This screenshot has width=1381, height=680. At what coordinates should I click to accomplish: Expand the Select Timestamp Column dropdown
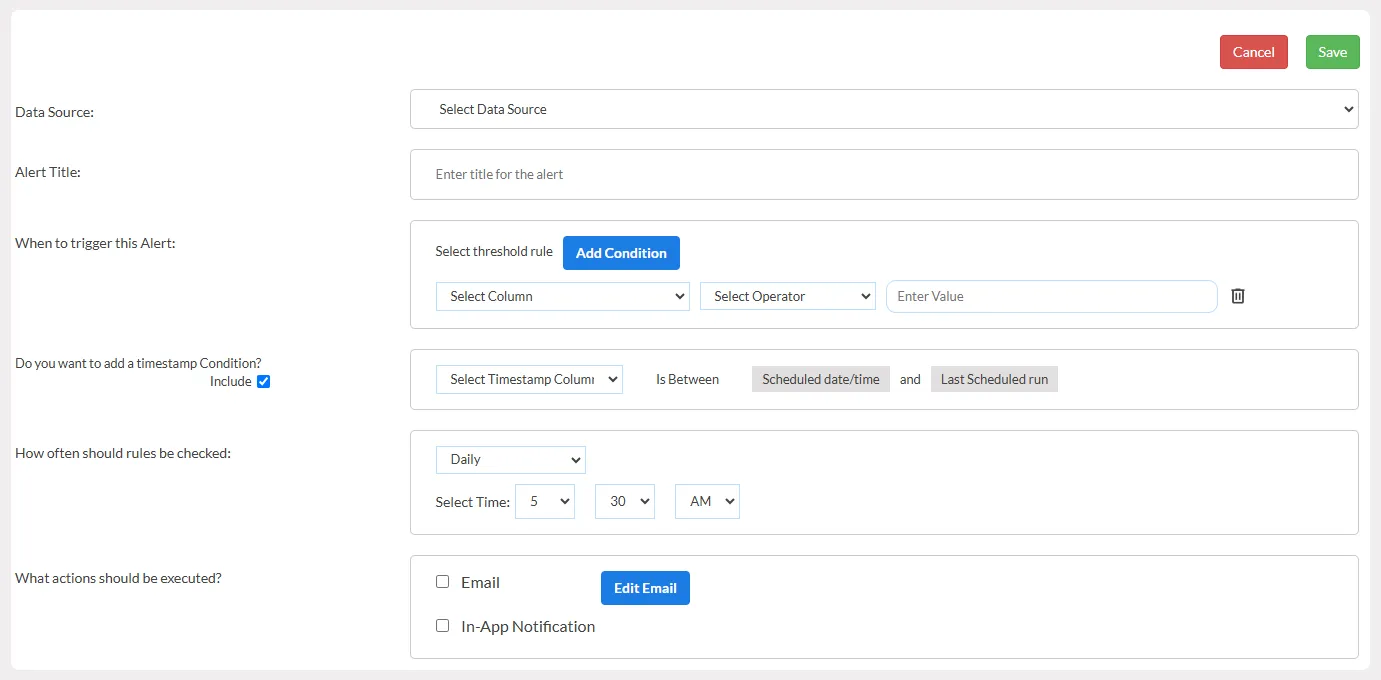(x=529, y=379)
